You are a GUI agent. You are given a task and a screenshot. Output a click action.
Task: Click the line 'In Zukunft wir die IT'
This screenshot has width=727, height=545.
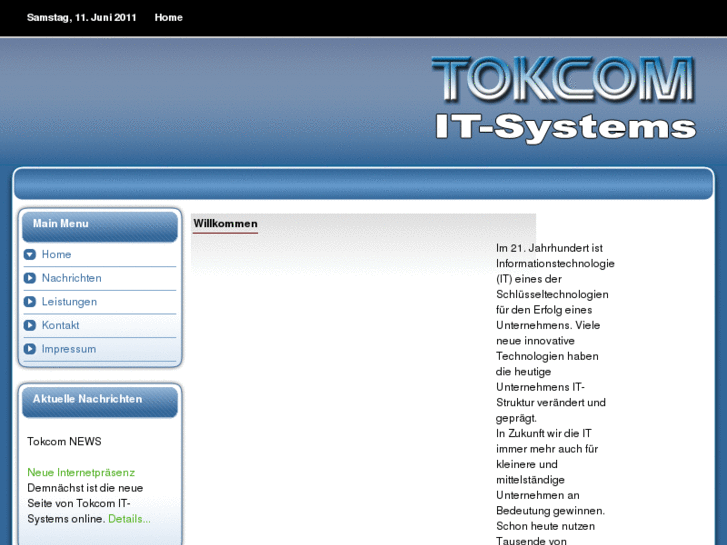click(543, 433)
